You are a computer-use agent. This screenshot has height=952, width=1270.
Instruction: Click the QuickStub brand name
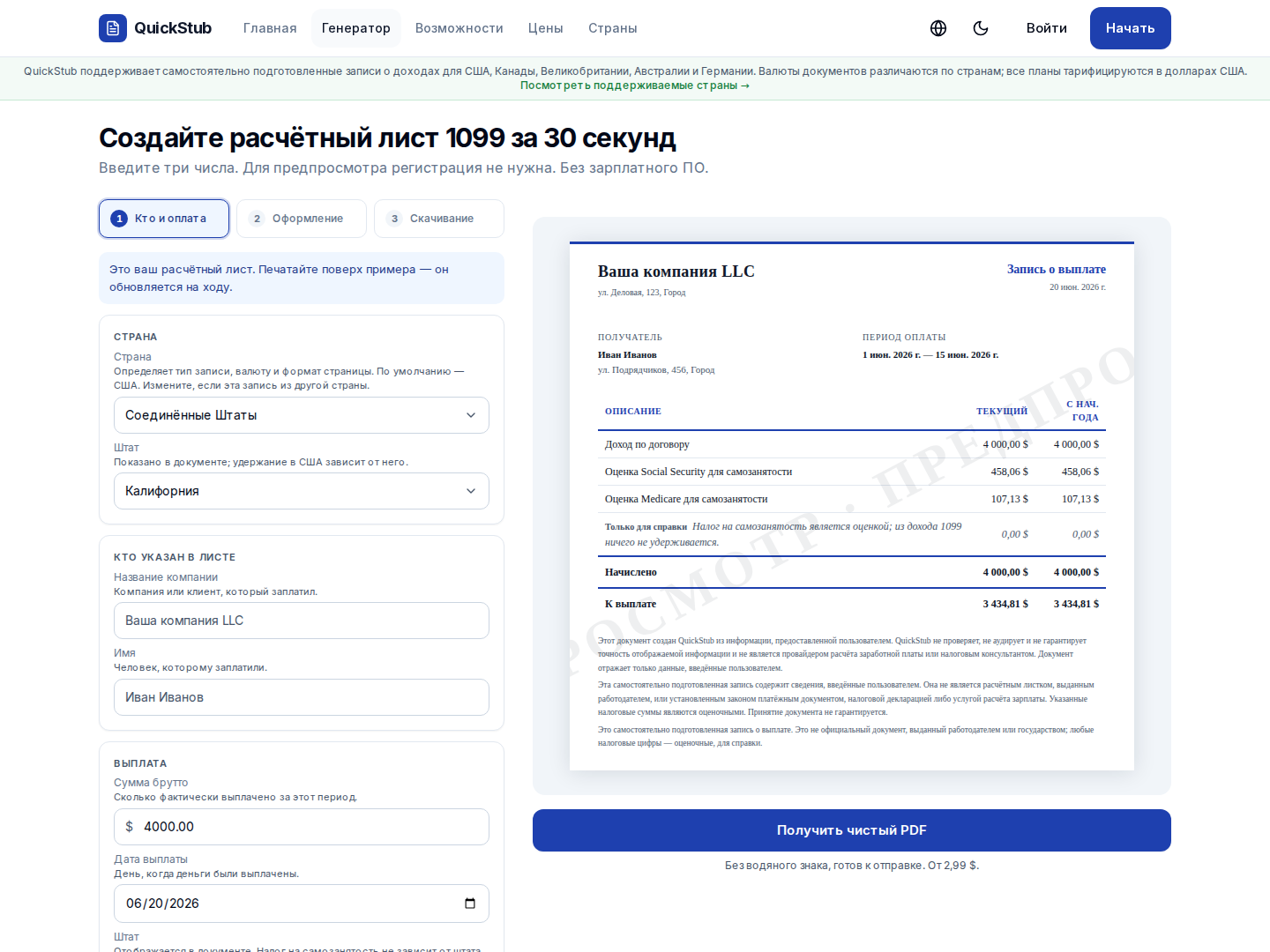[173, 28]
